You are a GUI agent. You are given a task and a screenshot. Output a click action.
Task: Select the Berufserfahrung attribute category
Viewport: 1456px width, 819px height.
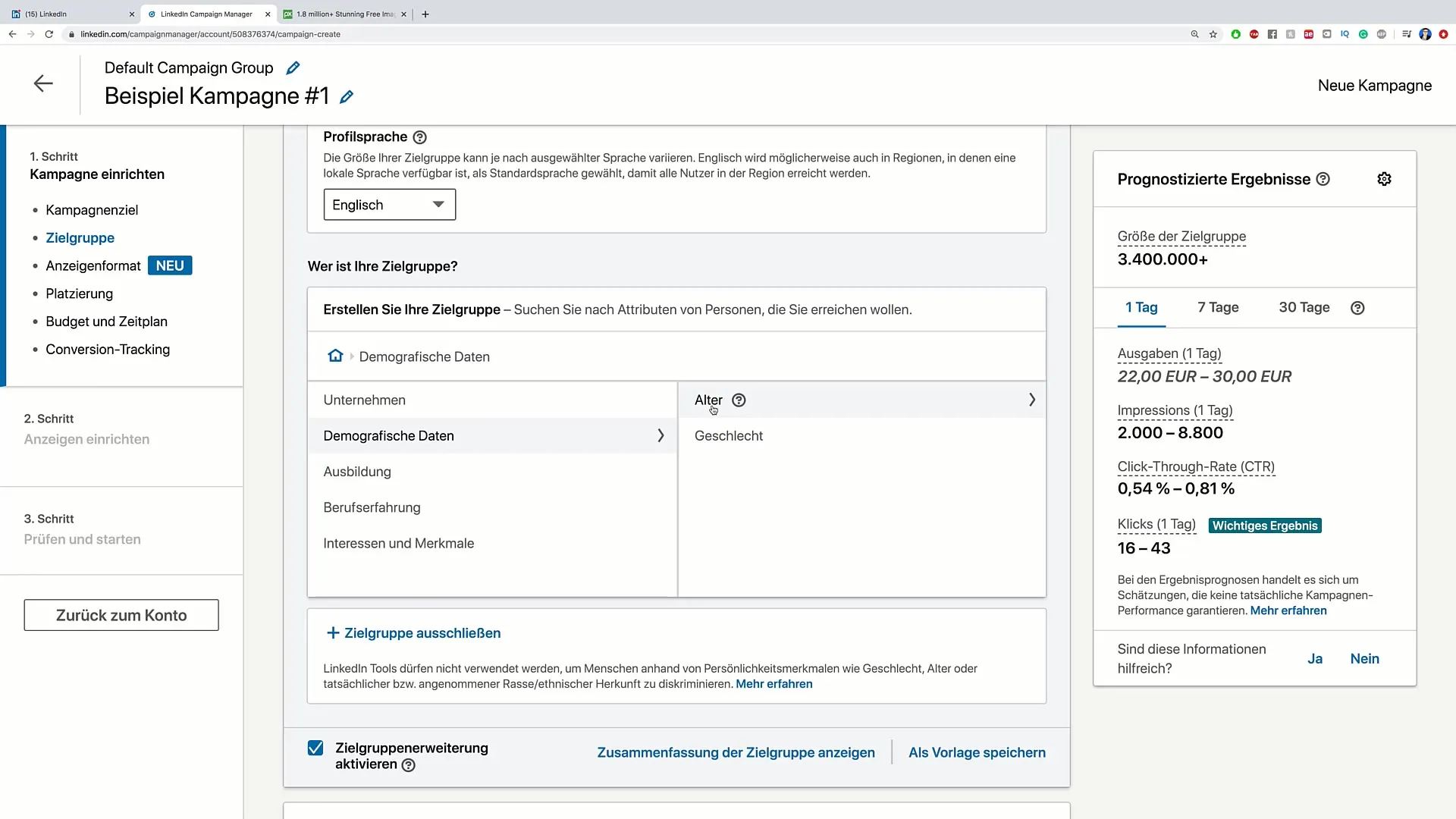pyautogui.click(x=492, y=507)
